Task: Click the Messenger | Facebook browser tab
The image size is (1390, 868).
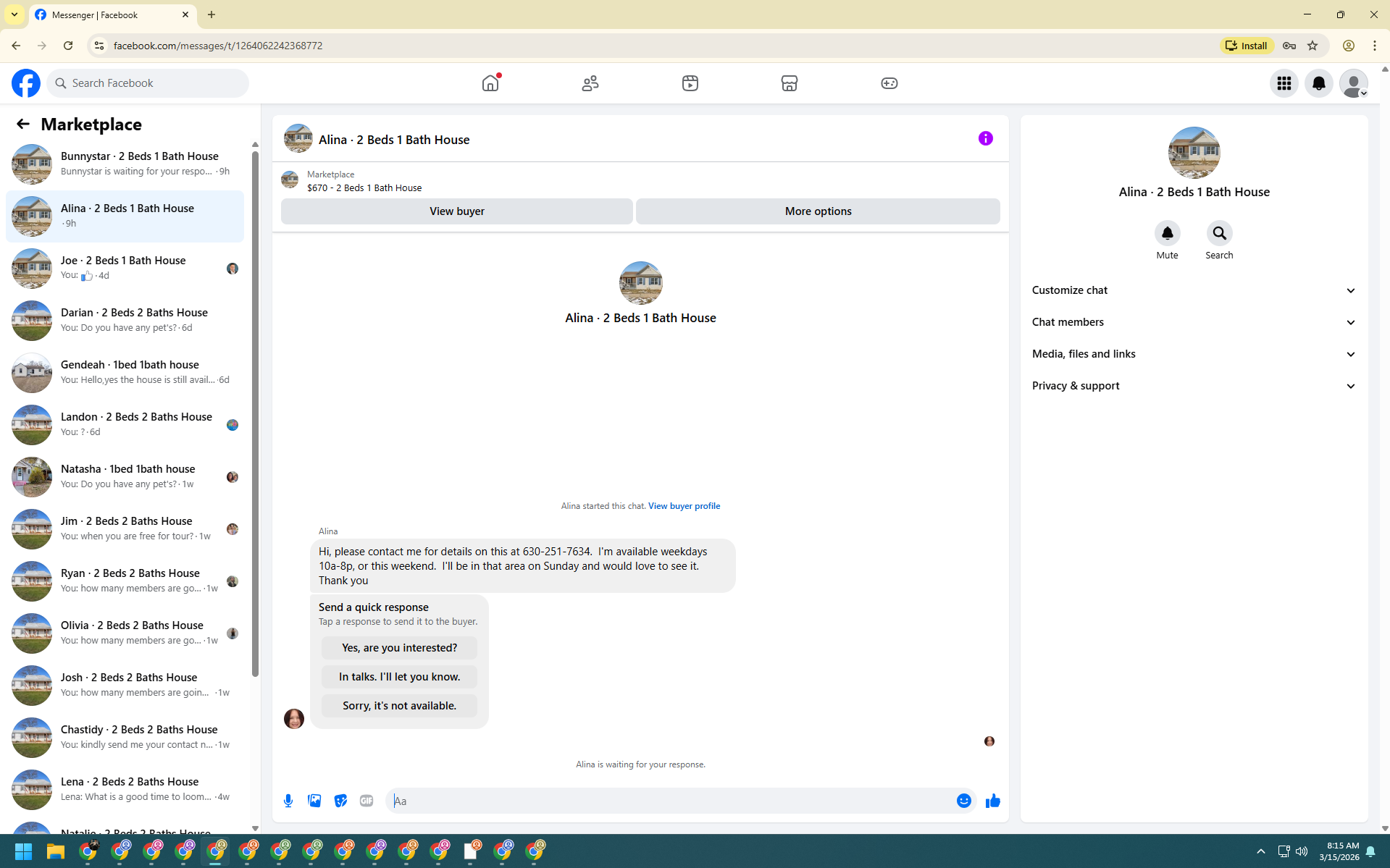Action: coord(112,14)
